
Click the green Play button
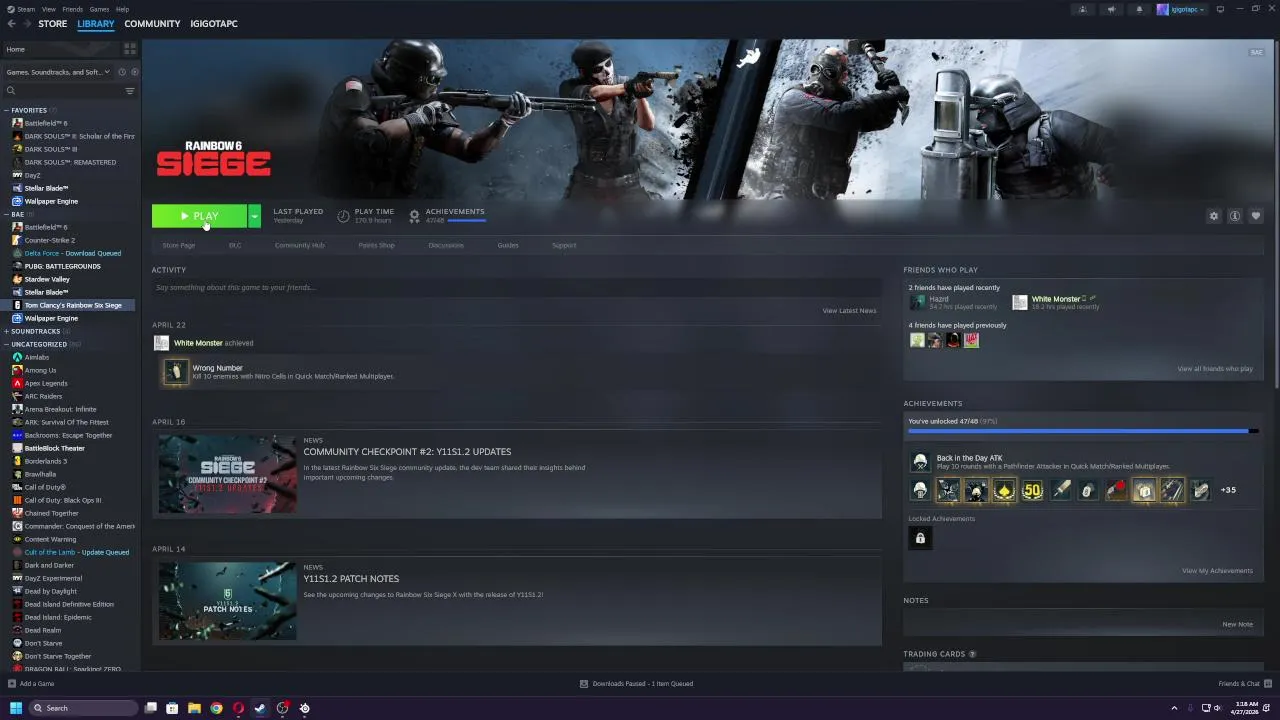point(199,216)
